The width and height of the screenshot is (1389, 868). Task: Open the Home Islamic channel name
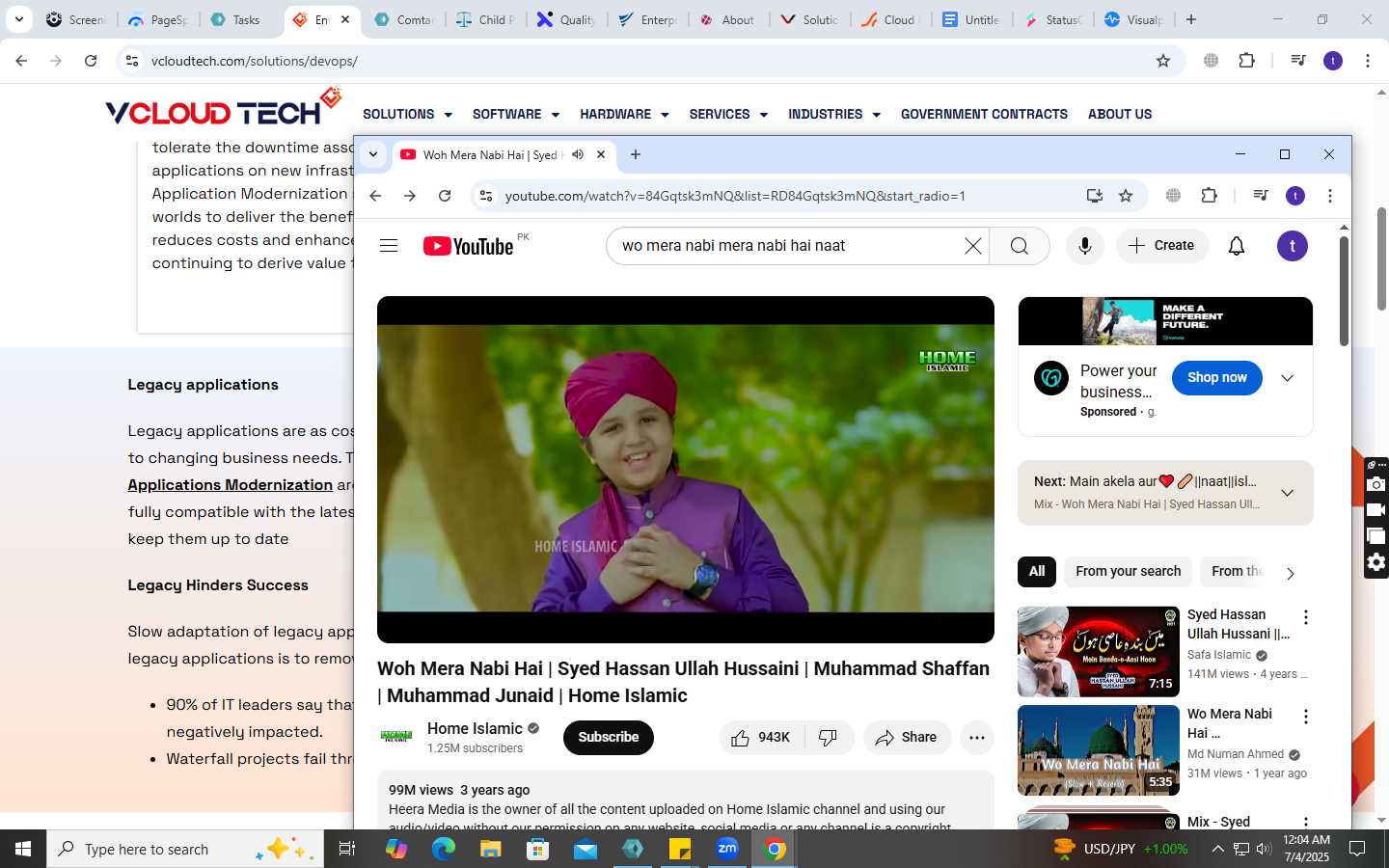point(475,729)
